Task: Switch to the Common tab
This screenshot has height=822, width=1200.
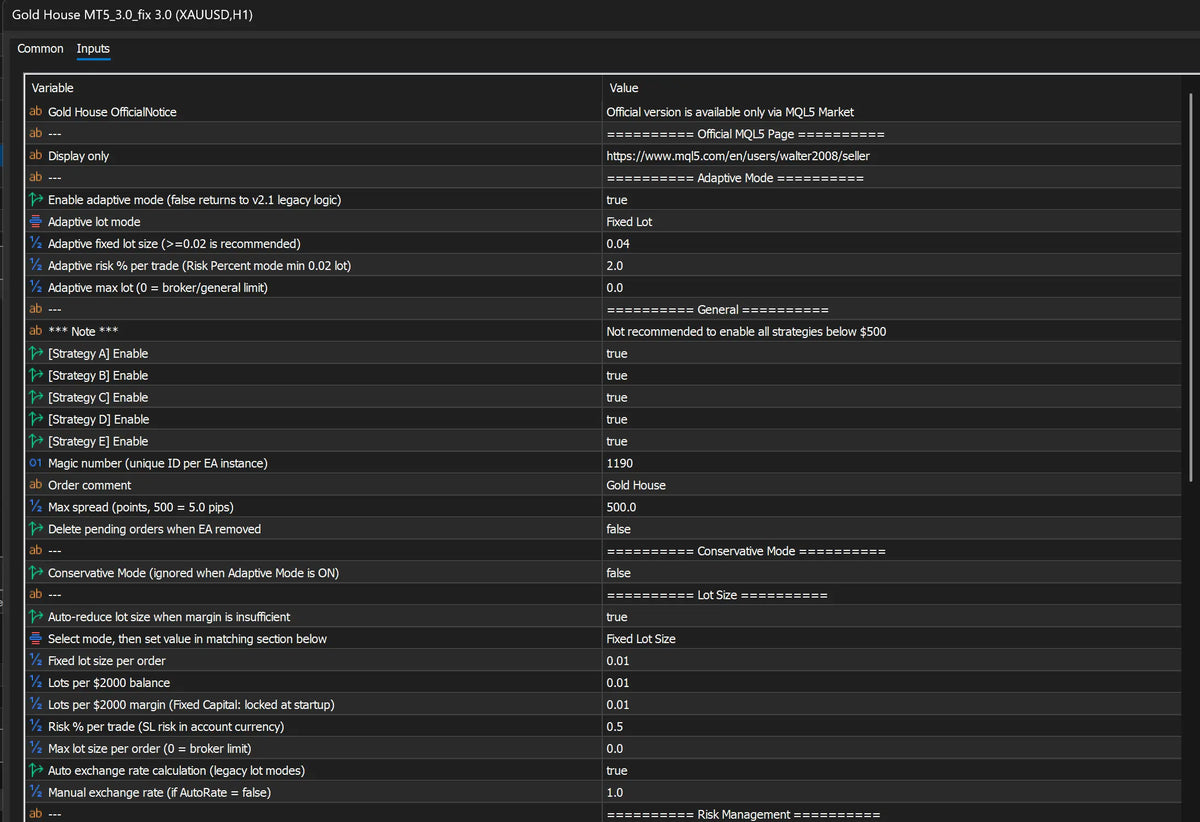Action: (40, 48)
